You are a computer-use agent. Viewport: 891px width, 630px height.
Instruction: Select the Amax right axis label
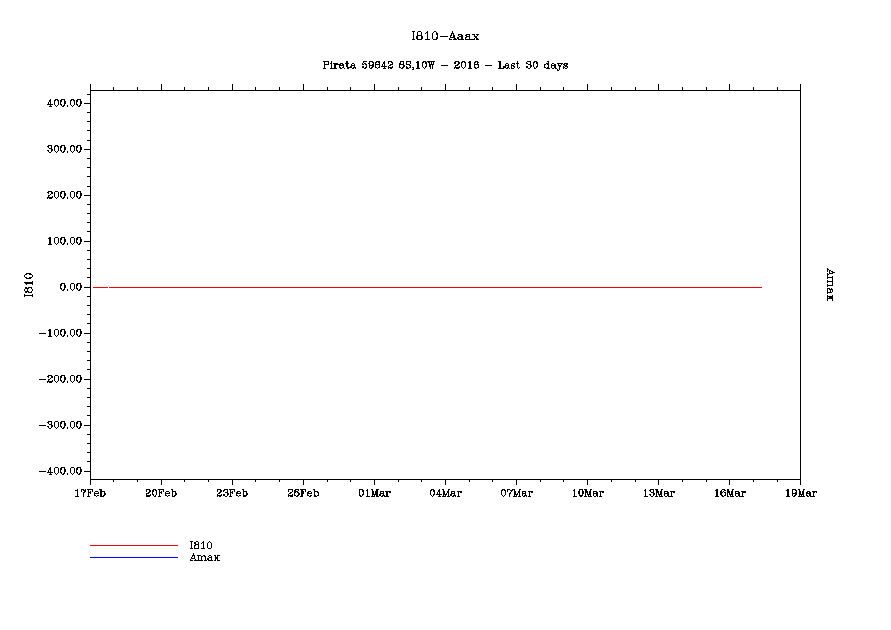pos(829,284)
